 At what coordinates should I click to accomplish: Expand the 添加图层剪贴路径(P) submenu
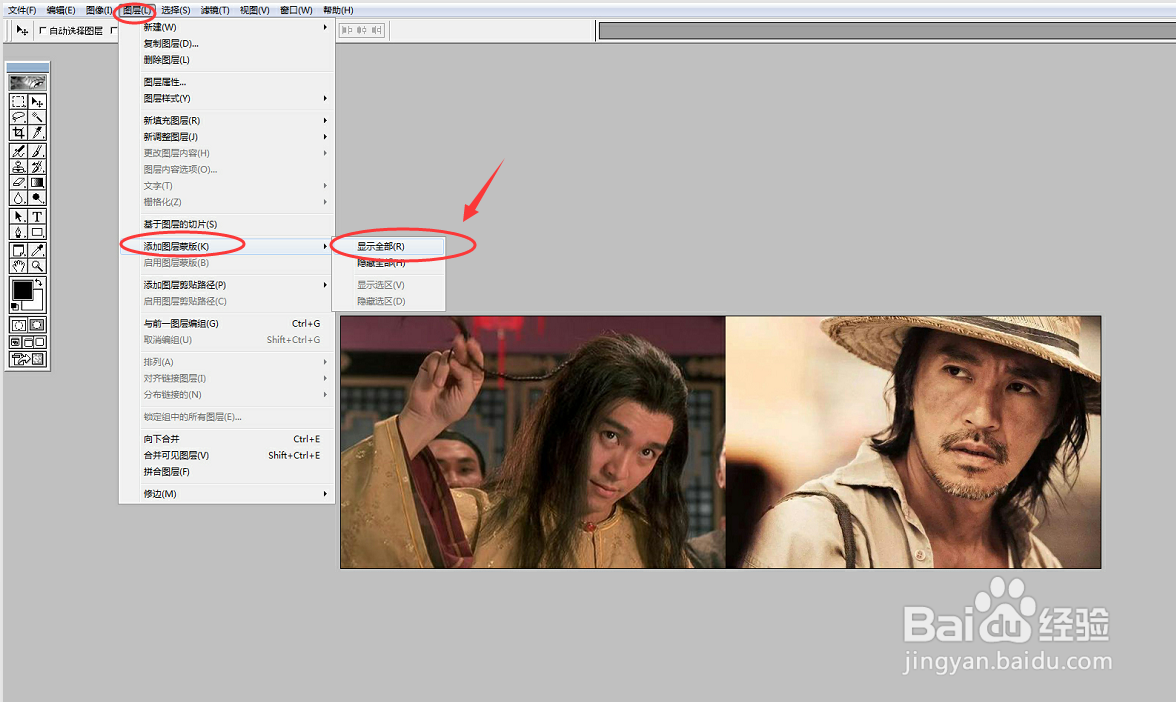click(x=226, y=285)
